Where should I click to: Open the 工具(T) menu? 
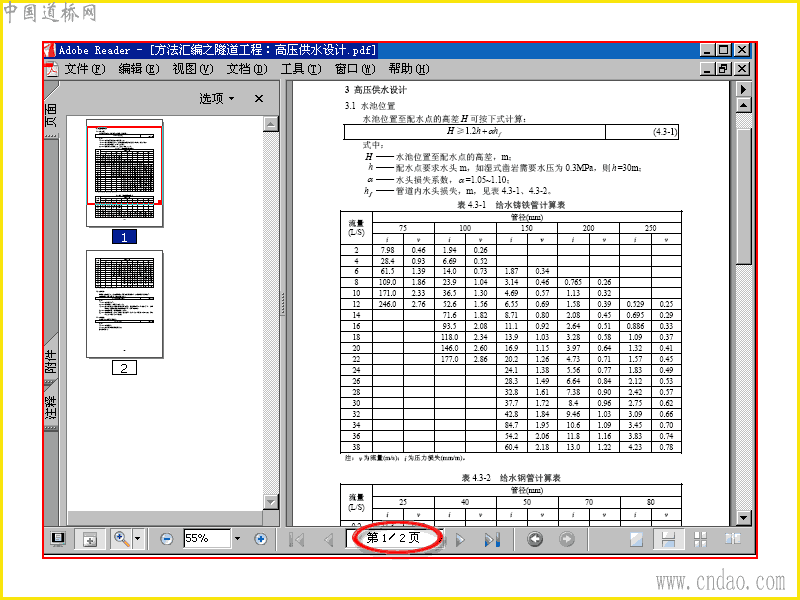(301, 69)
